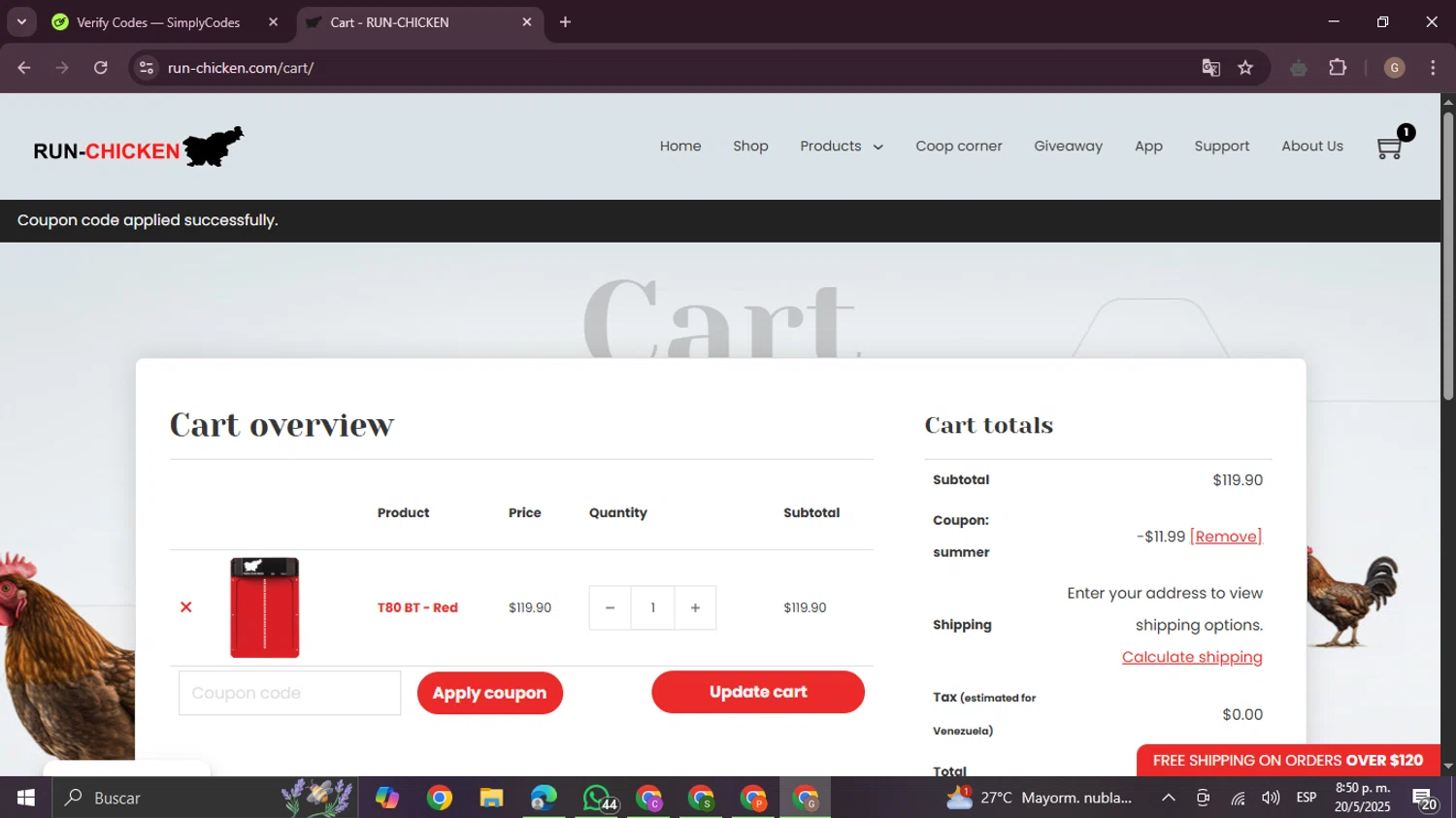The width and height of the screenshot is (1456, 818).
Task: Open the volume control in tray
Action: [1271, 798]
